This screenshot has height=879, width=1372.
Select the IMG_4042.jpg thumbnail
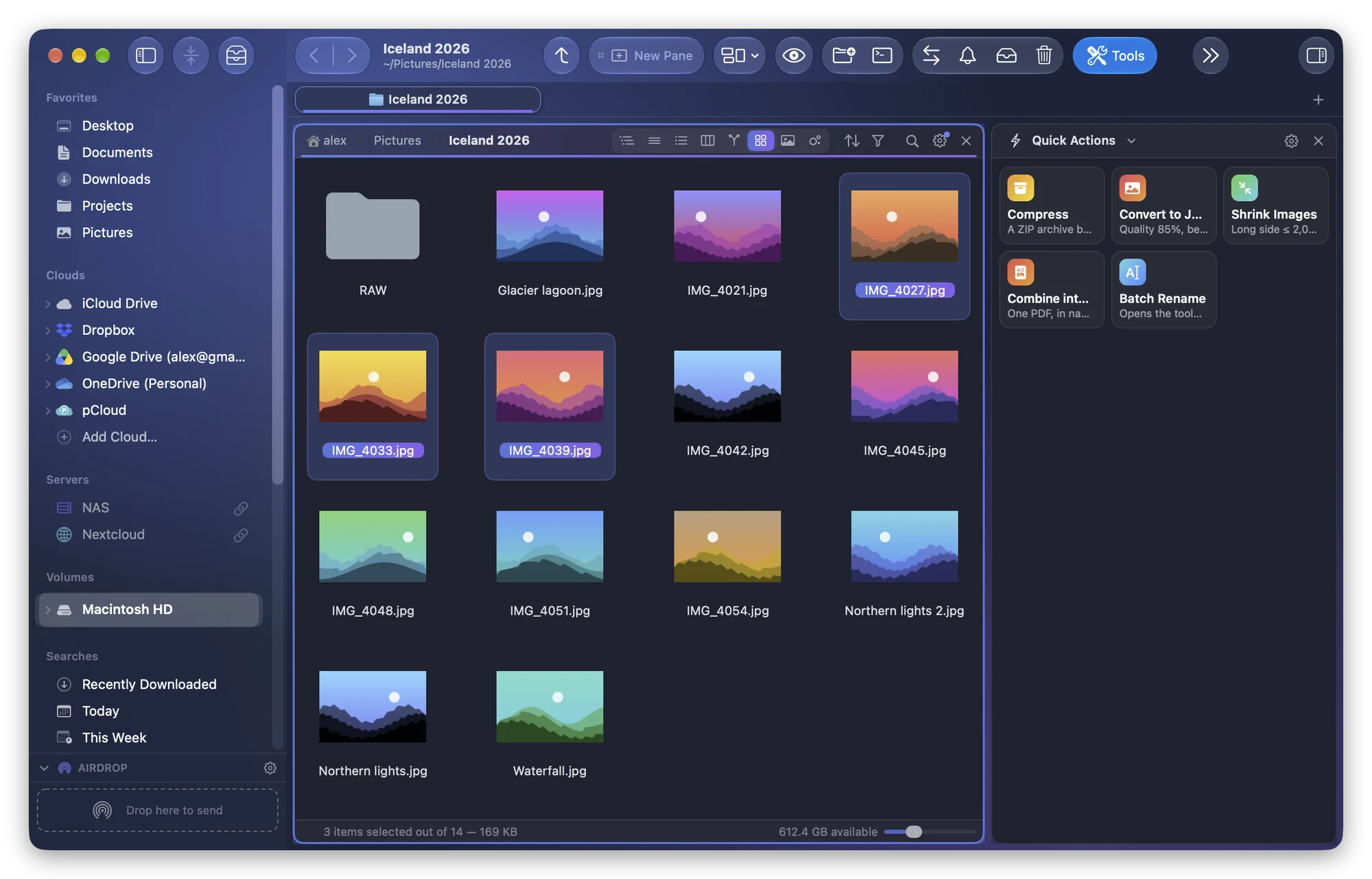tap(727, 386)
